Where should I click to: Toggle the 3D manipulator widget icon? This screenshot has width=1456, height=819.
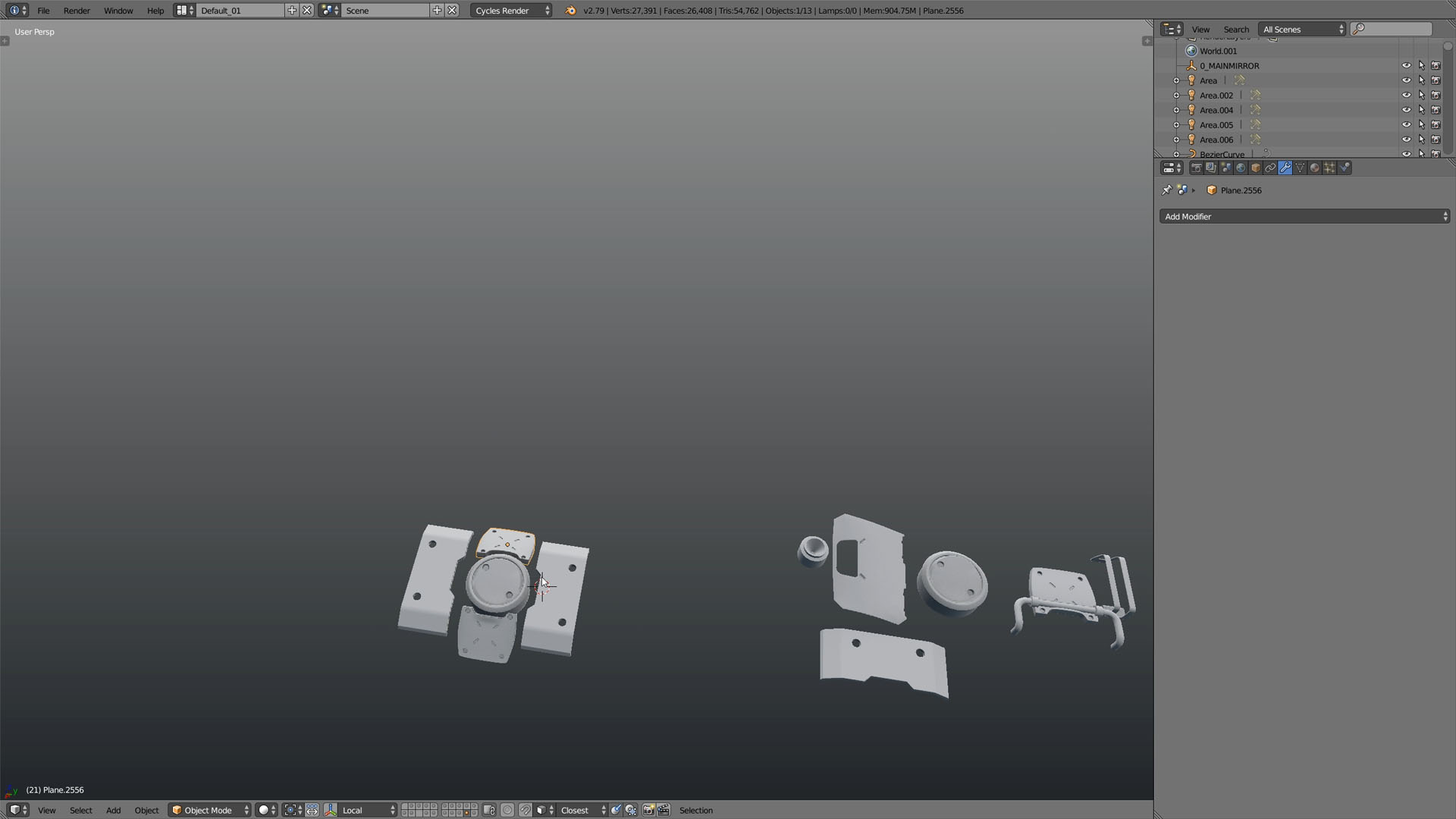pyautogui.click(x=330, y=810)
